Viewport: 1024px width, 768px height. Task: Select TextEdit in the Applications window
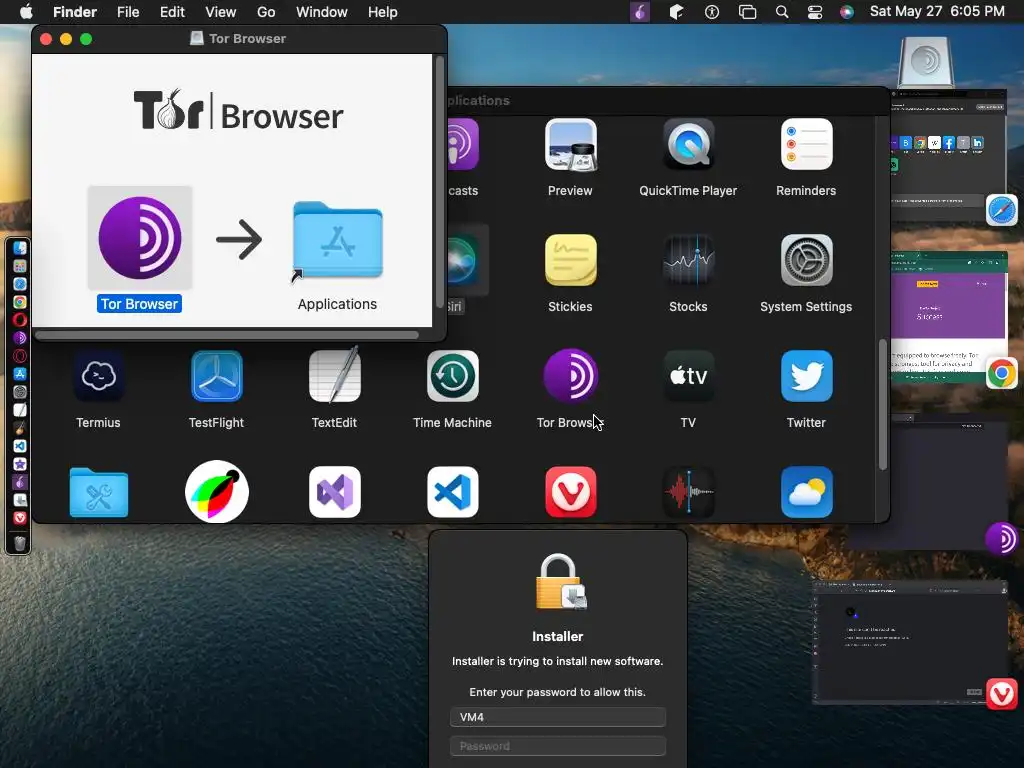click(334, 375)
